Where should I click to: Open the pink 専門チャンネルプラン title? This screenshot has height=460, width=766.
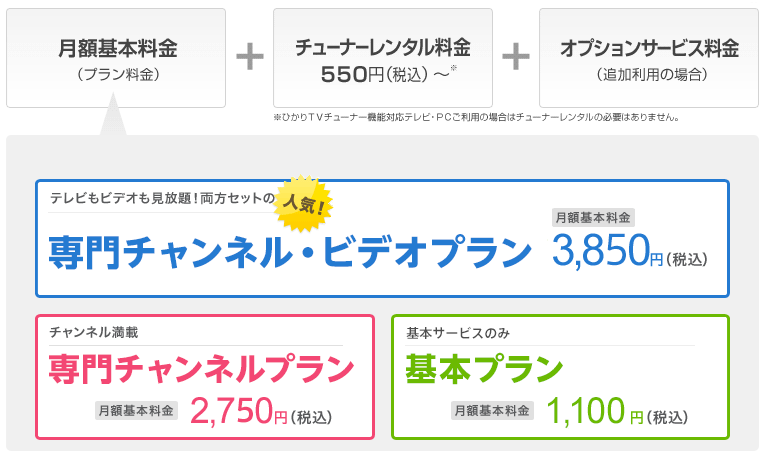pos(201,369)
